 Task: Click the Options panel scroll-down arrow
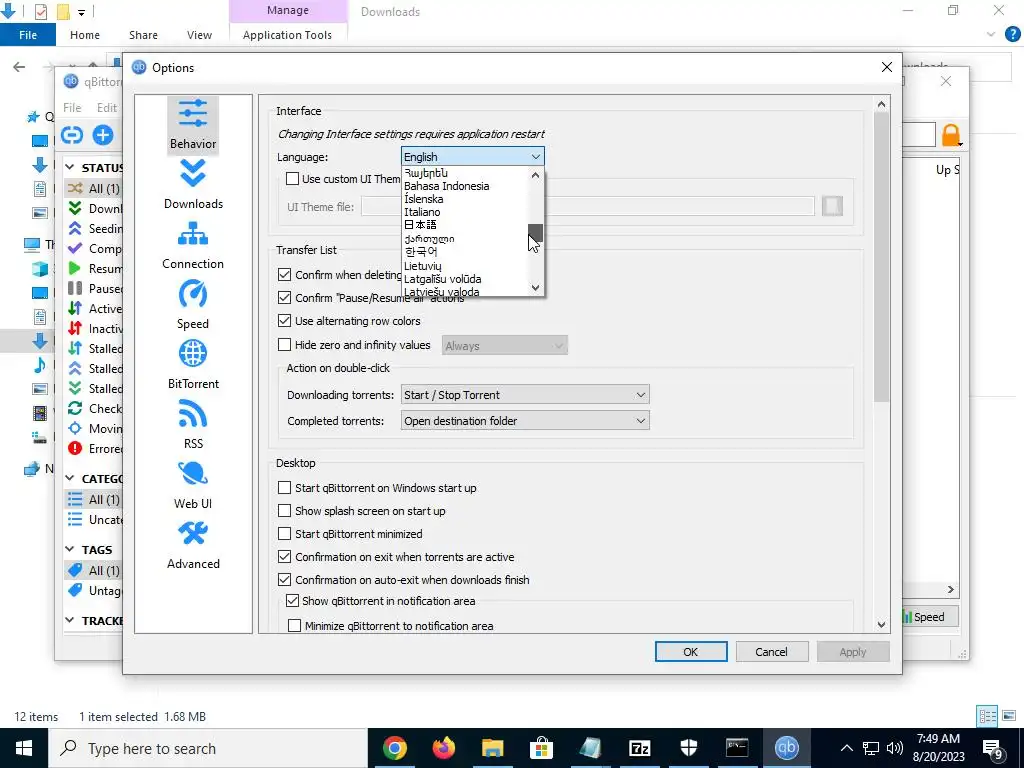pyautogui.click(x=881, y=625)
